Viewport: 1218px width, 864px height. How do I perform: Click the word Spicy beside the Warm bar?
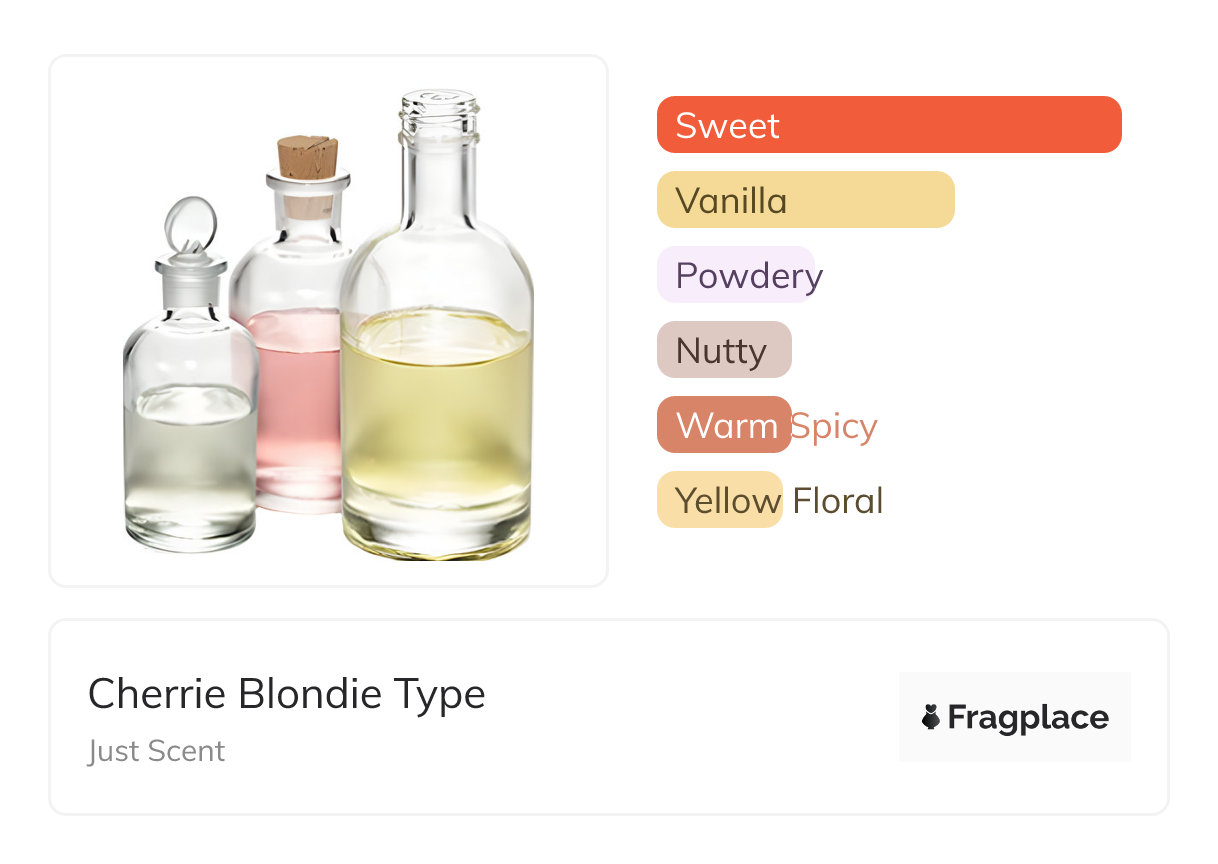[834, 426]
